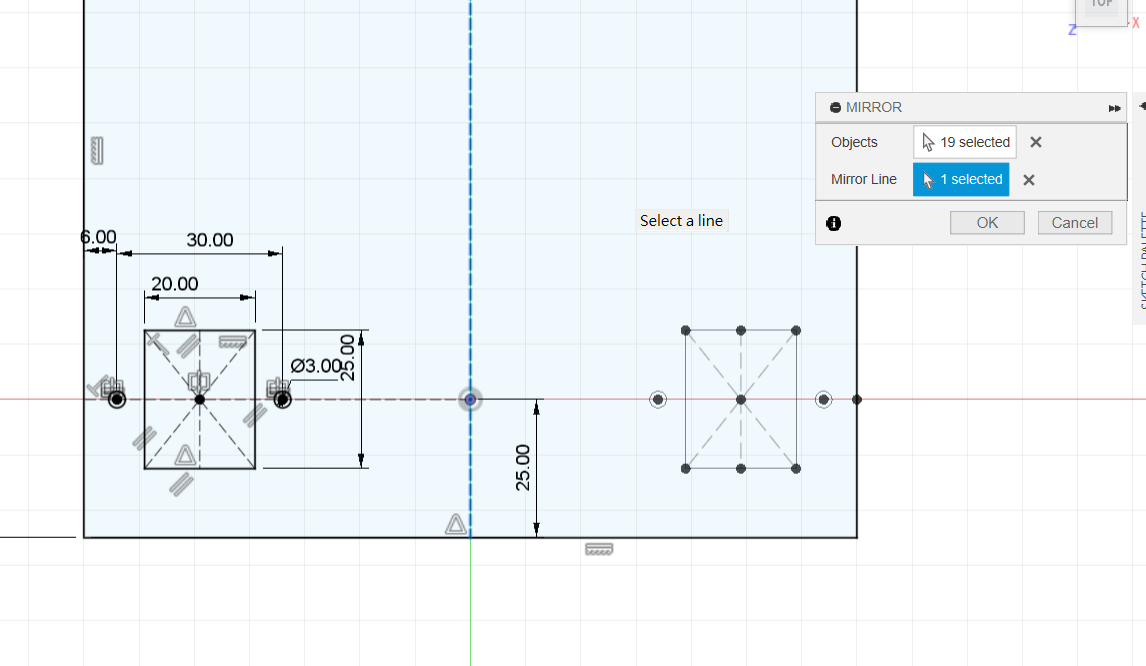Click the midpoint constraint triangle above left rectangle
Screen dimensions: 1146x666
[x=185, y=317]
